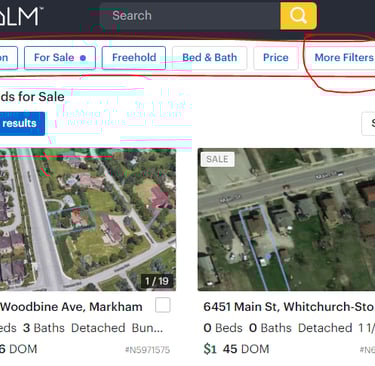Click the SALE badge on Main St listing
Screen dimensions: 375x366
217,159
